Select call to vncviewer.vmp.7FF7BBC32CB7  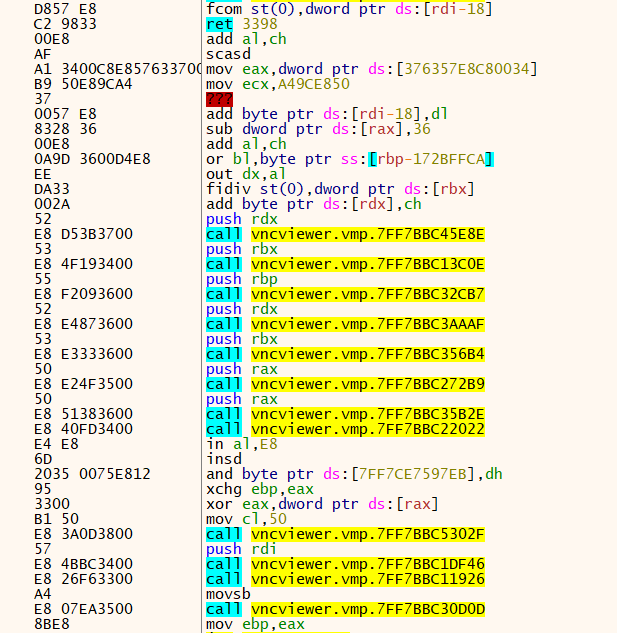pos(345,294)
